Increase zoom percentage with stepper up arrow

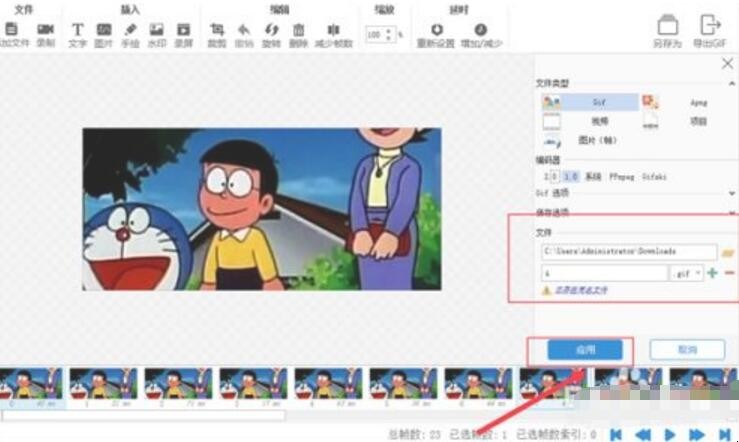click(x=388, y=31)
